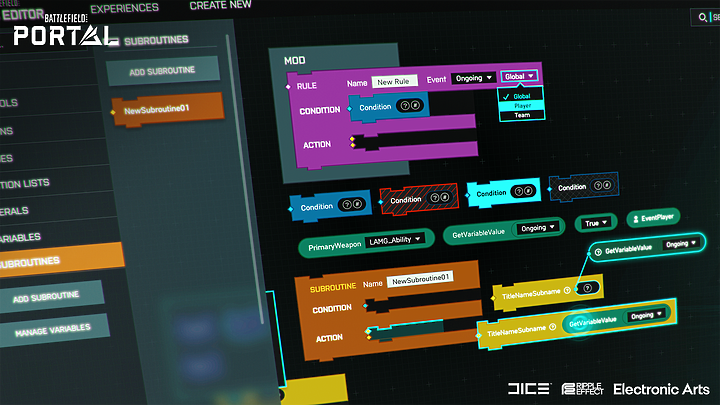Click help icon on dark blue Condition block
This screenshot has height=405, width=720.
click(x=347, y=205)
